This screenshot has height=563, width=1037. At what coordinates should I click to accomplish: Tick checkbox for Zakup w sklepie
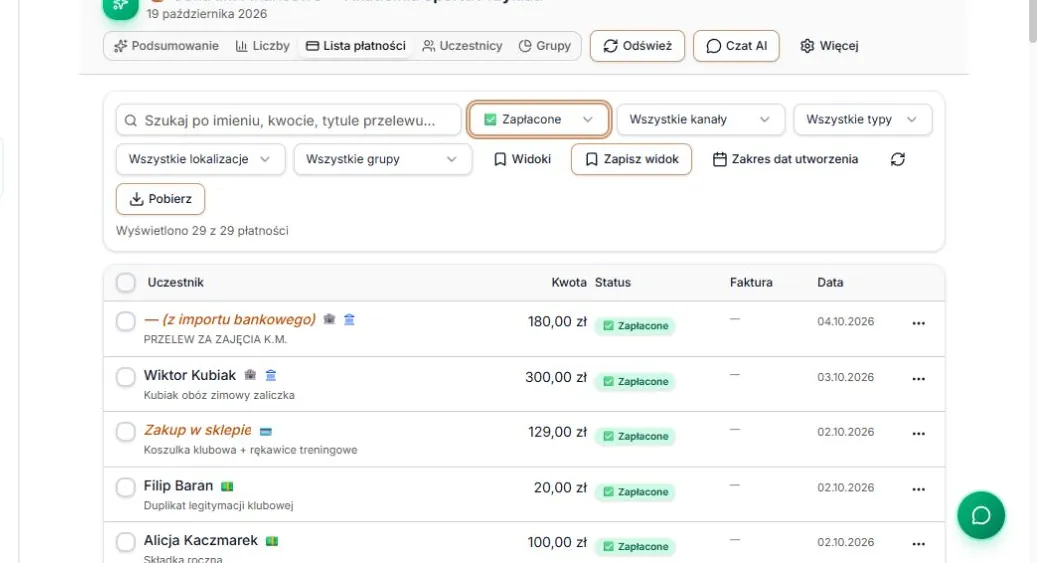(126, 432)
